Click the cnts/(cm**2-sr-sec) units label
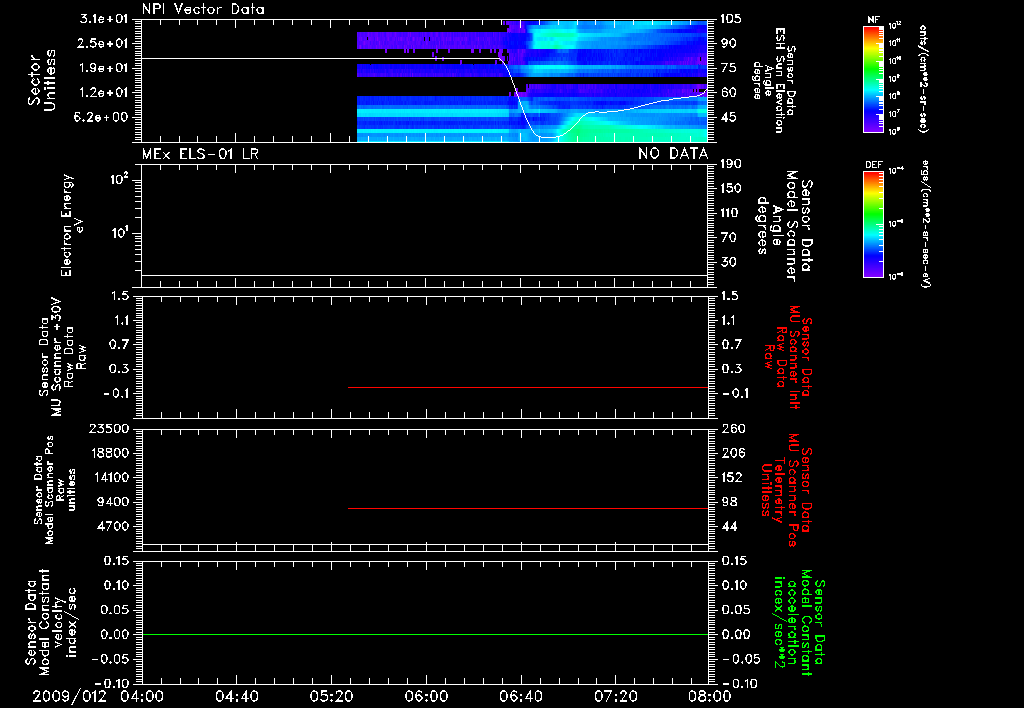Image resolution: width=1024 pixels, height=708 pixels. pyautogui.click(x=923, y=79)
